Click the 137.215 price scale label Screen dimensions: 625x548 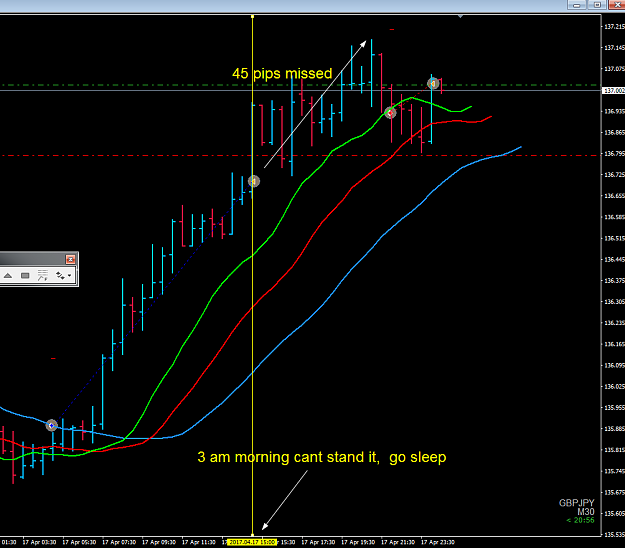(x=614, y=26)
